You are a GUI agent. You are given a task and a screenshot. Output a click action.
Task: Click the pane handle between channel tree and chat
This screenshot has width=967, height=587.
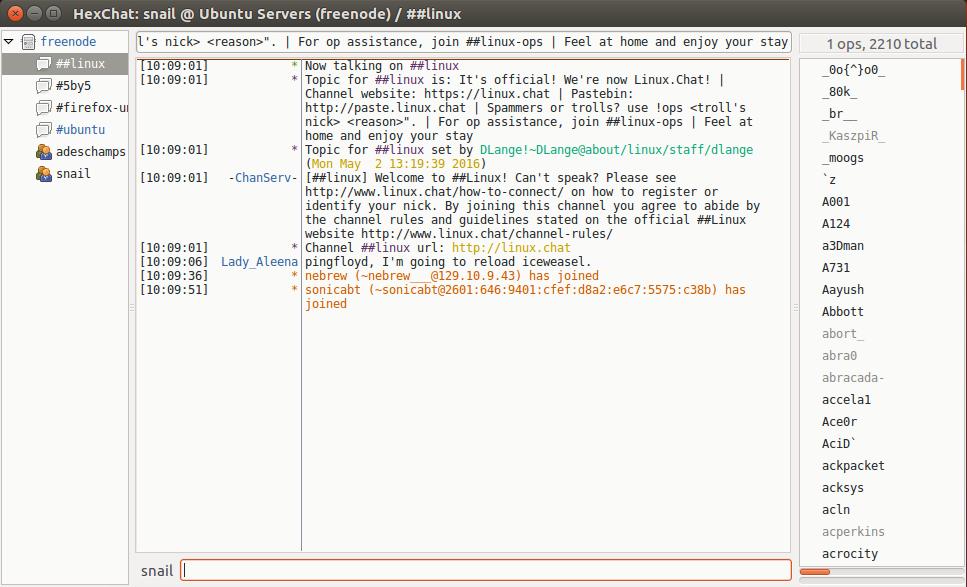pyautogui.click(x=132, y=307)
